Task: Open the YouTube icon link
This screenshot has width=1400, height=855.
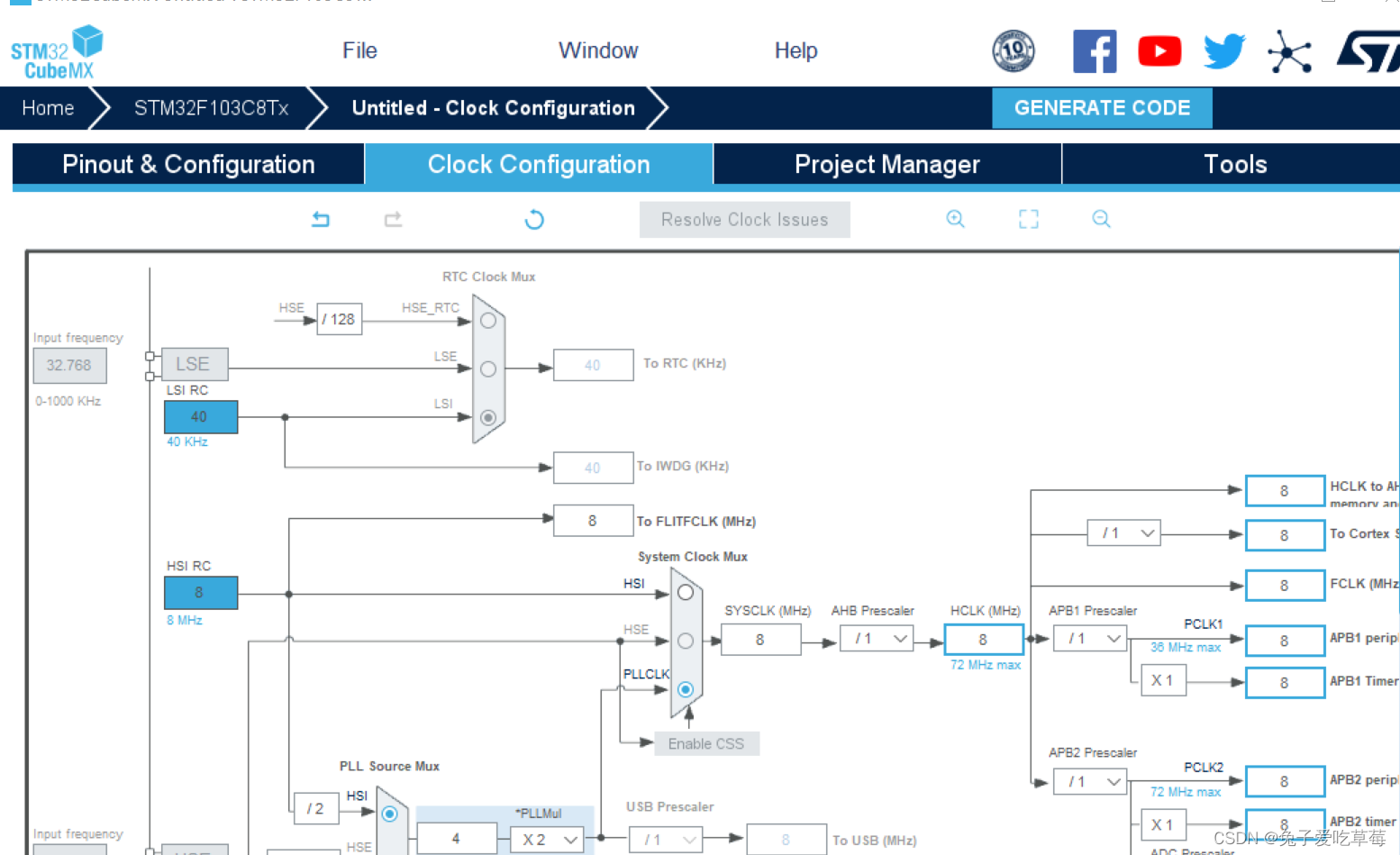Action: pos(1159,51)
